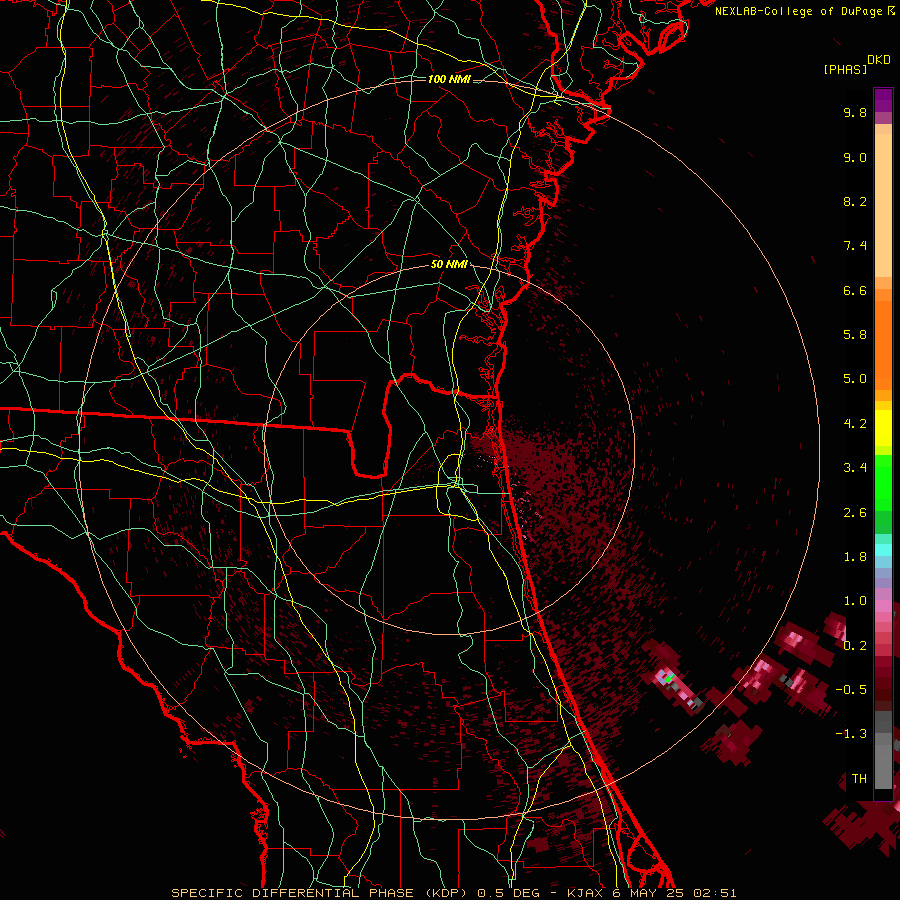
Task: Click the 3.4 scale value
Action: (855, 468)
